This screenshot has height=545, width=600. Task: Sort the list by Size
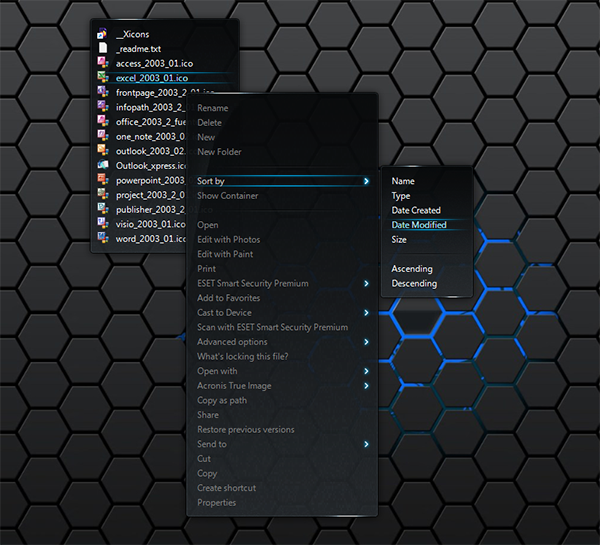click(x=399, y=240)
